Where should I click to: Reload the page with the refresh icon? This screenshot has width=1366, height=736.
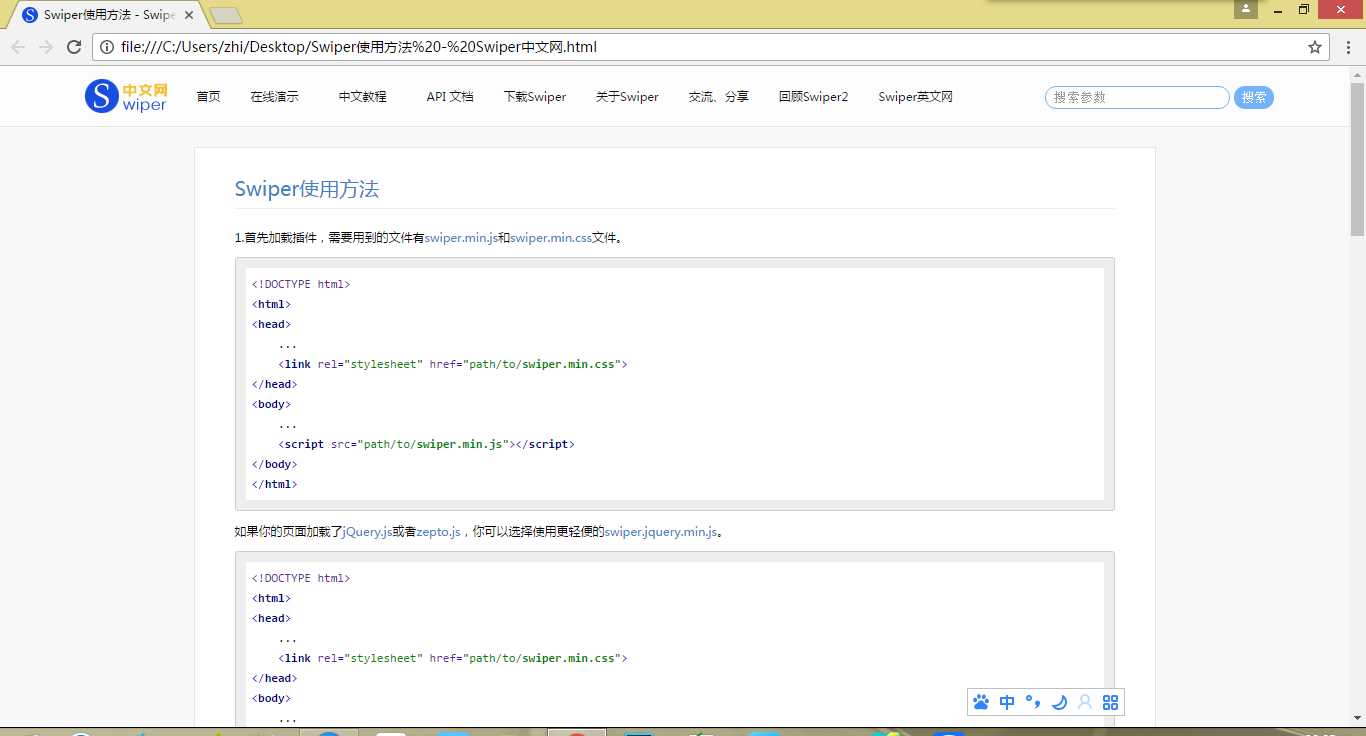(74, 47)
